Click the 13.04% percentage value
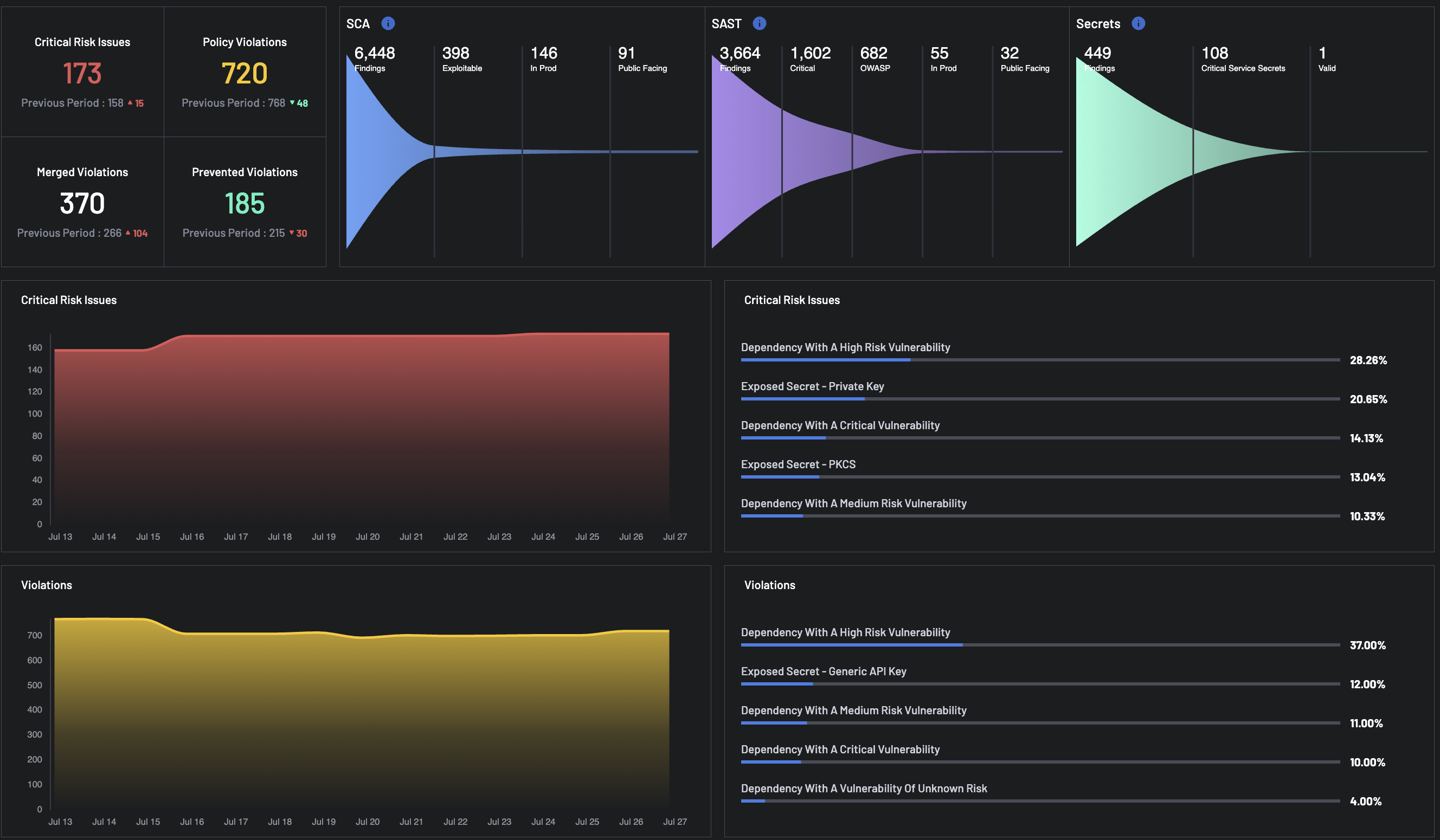The image size is (1440, 840). coord(1367,477)
